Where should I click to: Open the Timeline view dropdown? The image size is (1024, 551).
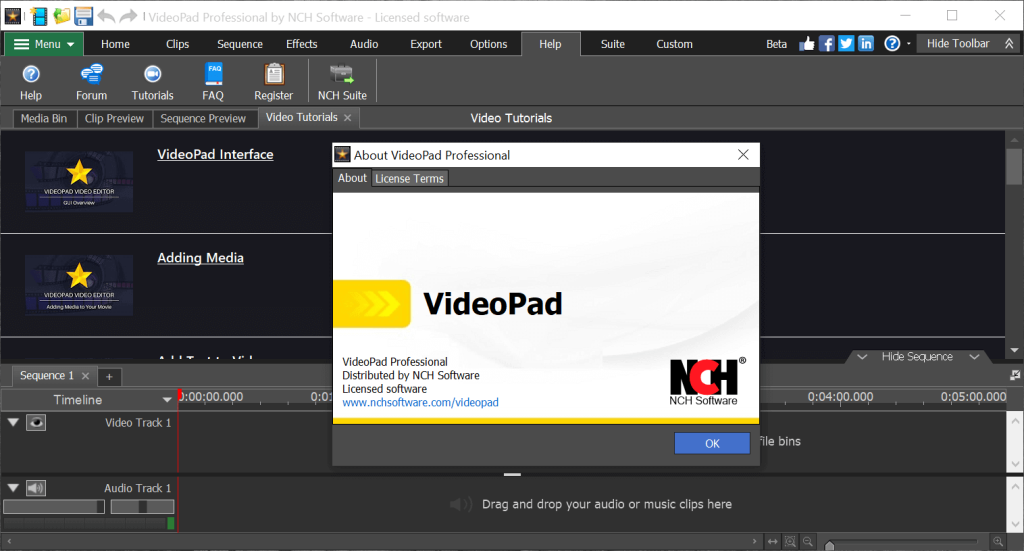[x=167, y=400]
